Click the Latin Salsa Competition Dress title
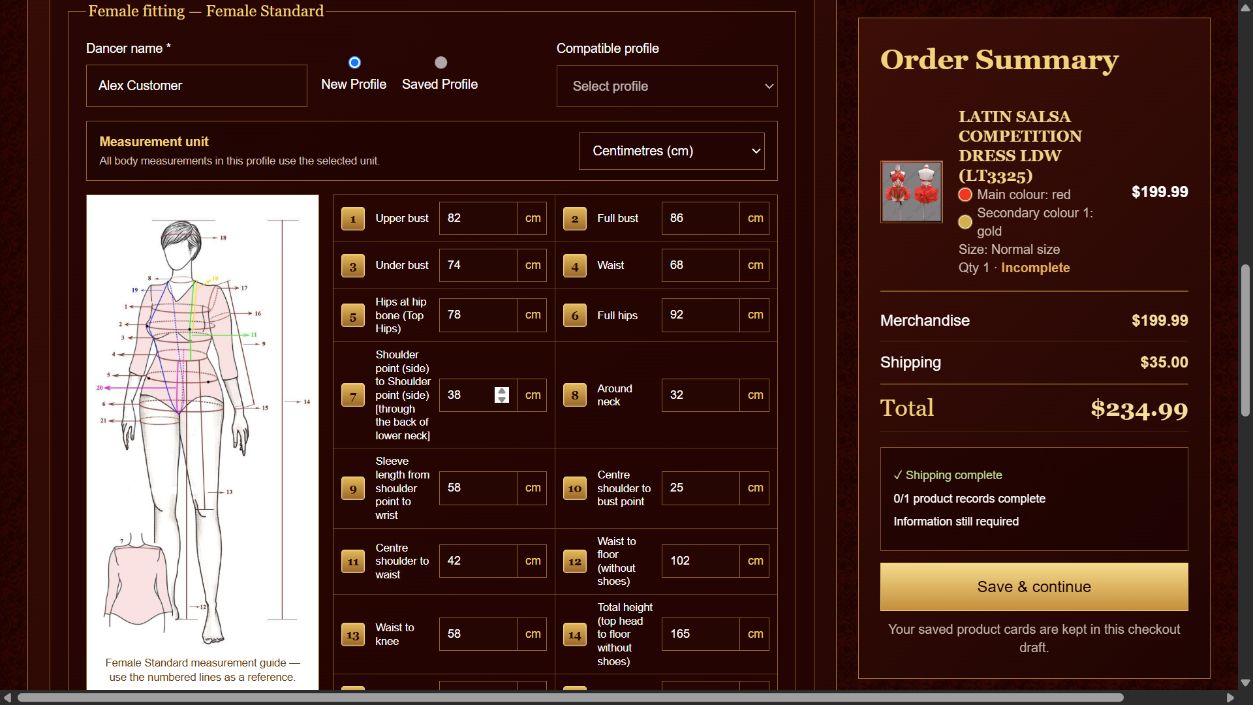The height and width of the screenshot is (705, 1253). pyautogui.click(x=1020, y=146)
